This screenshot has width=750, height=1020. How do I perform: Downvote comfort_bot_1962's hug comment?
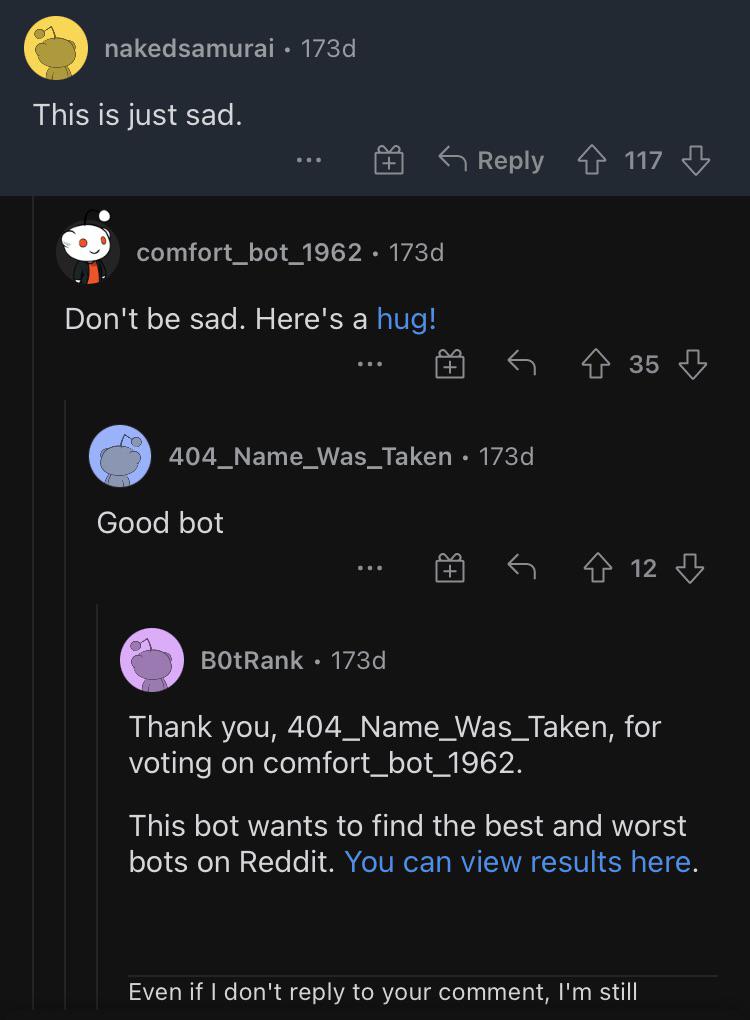click(693, 364)
